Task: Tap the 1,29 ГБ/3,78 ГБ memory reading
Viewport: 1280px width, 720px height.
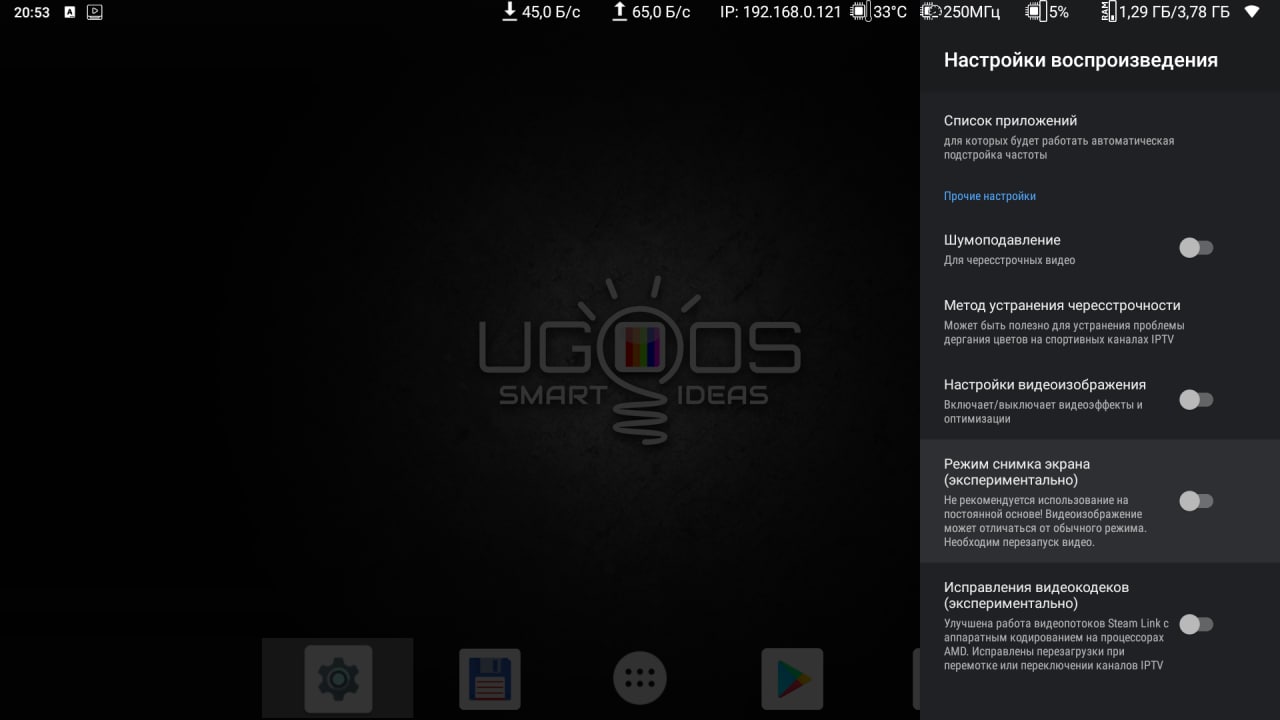Action: click(x=1174, y=12)
